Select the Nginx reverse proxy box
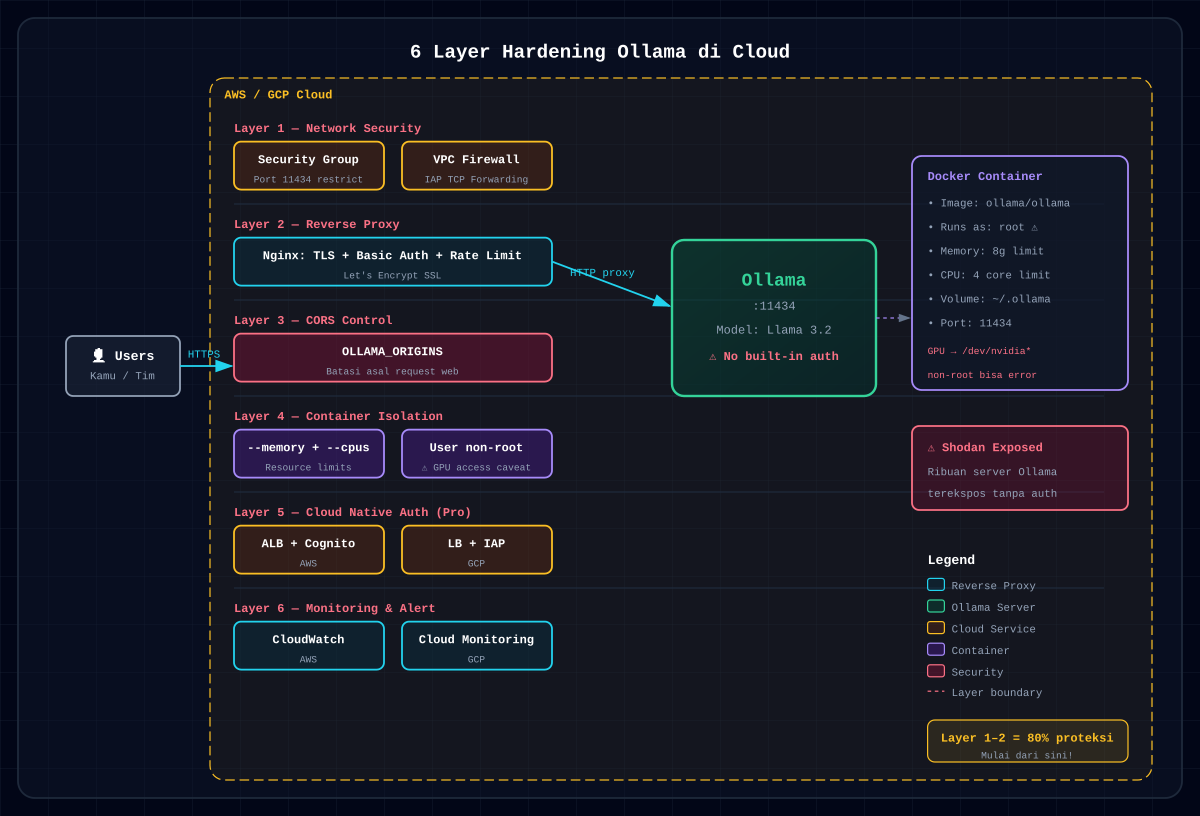1200x816 pixels. [393, 262]
